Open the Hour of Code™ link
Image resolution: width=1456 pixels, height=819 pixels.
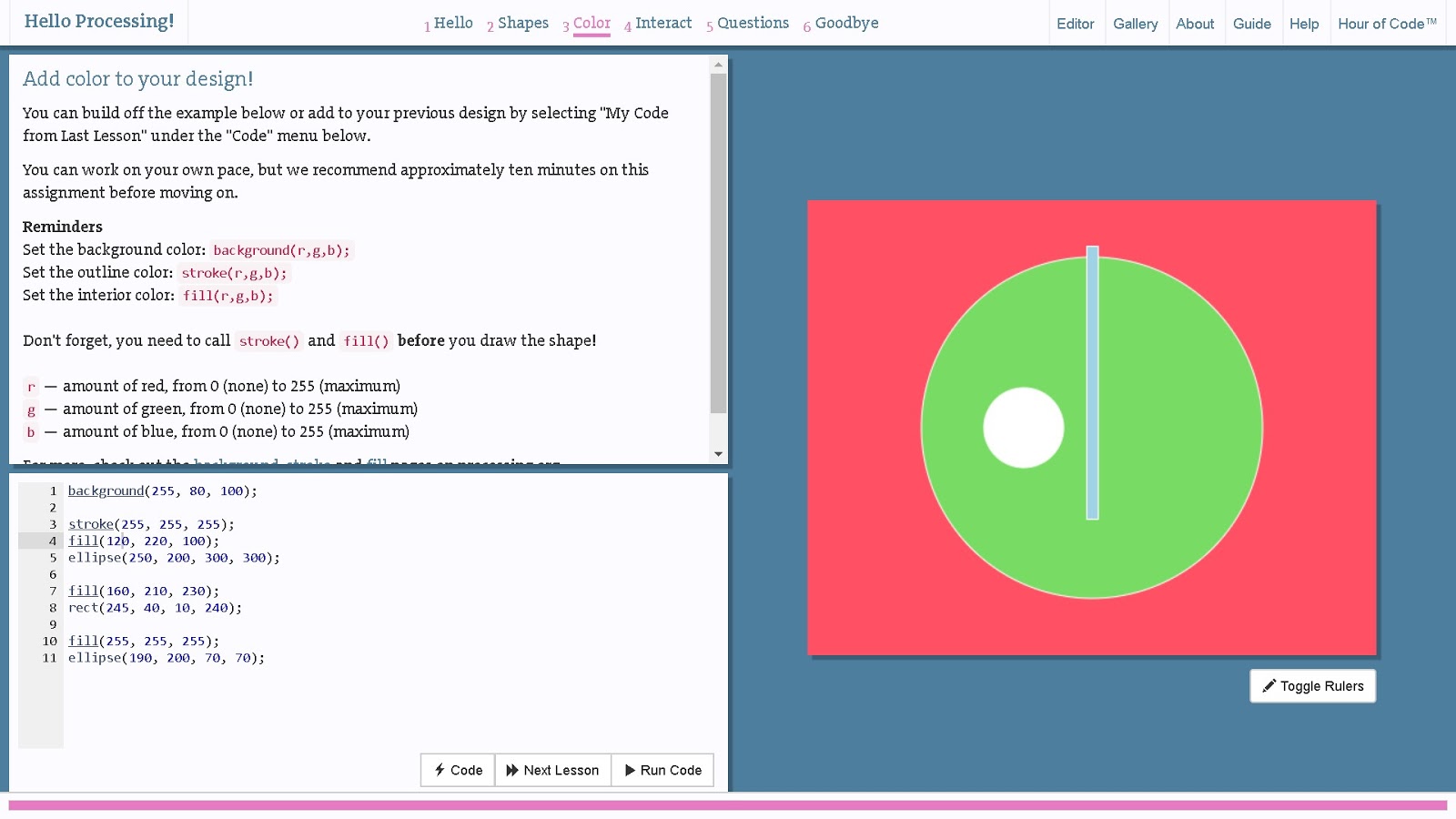[1386, 24]
